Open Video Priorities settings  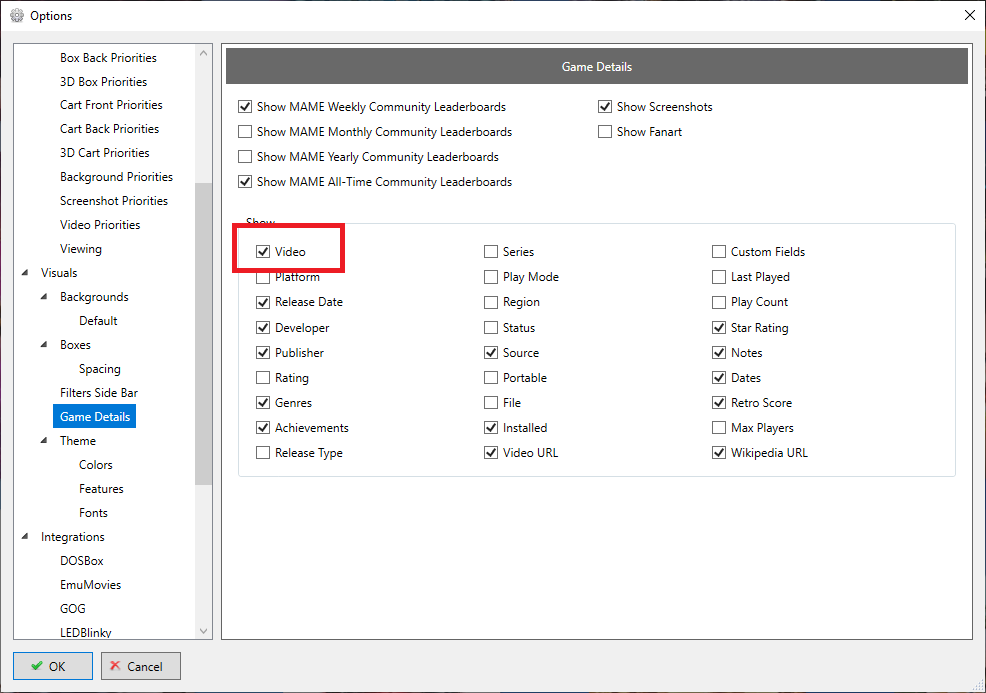click(100, 225)
